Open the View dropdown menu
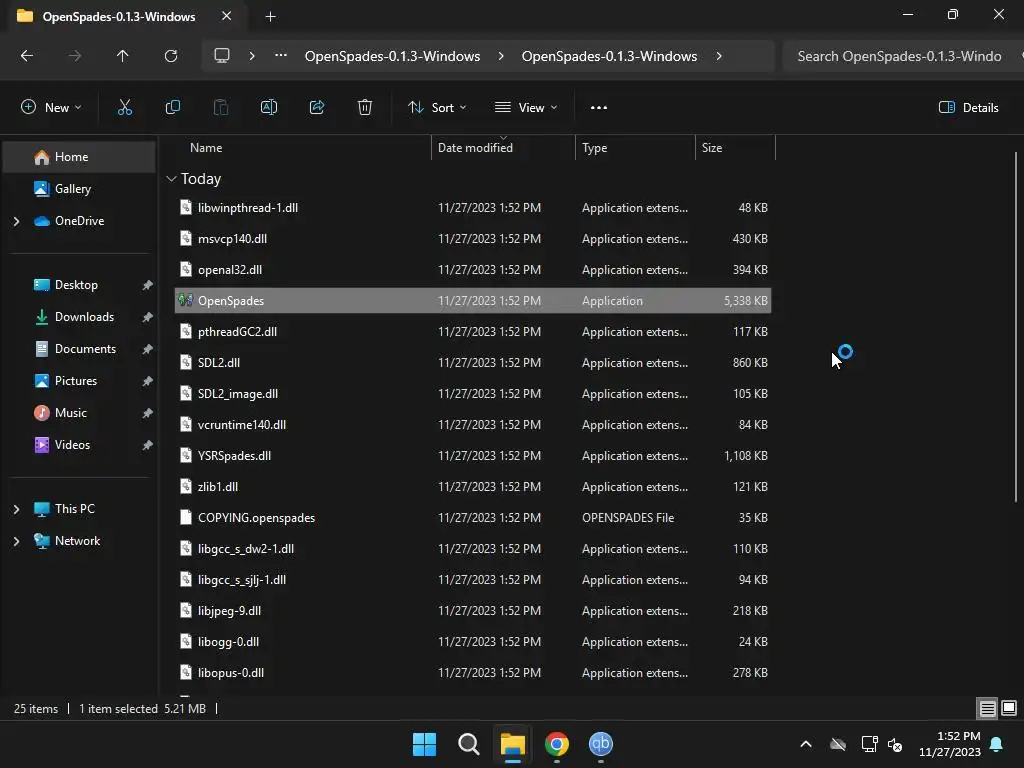 526,108
